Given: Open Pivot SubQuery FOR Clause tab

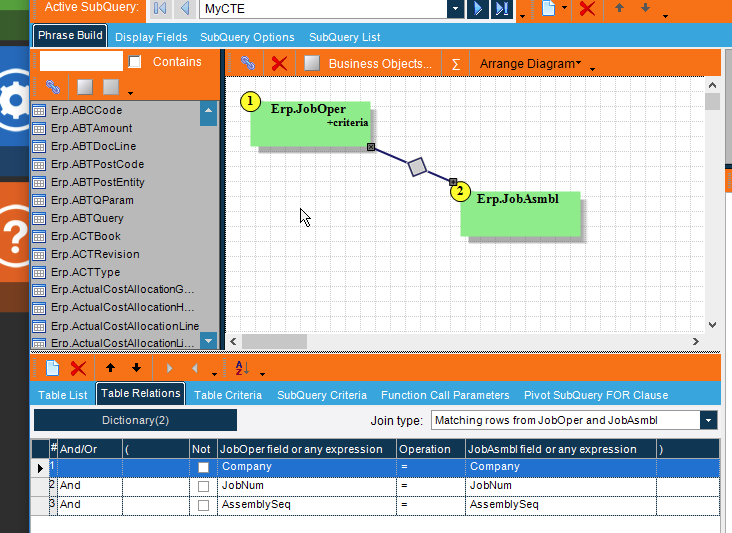Looking at the screenshot, I should tap(596, 395).
